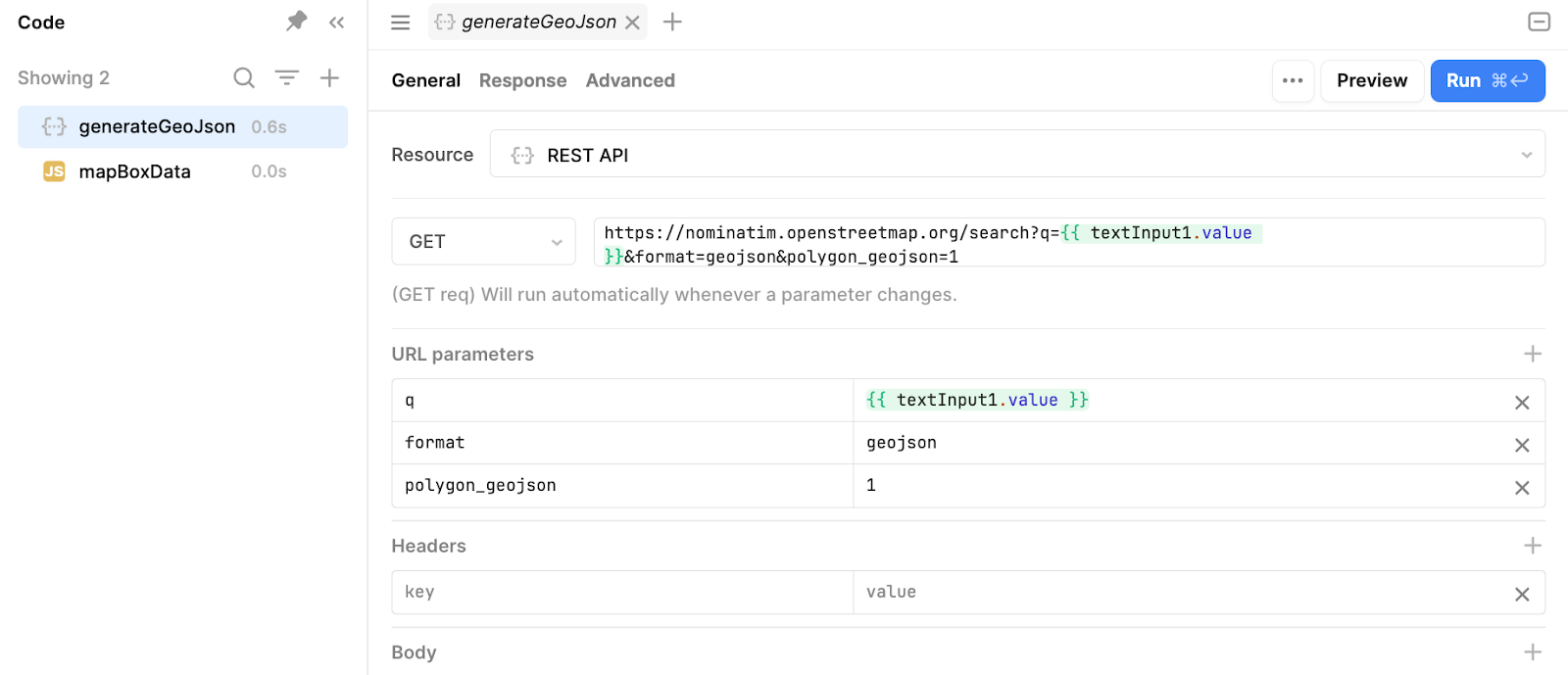Edit the request URL field
This screenshot has width=1568, height=675.
click(x=1069, y=242)
